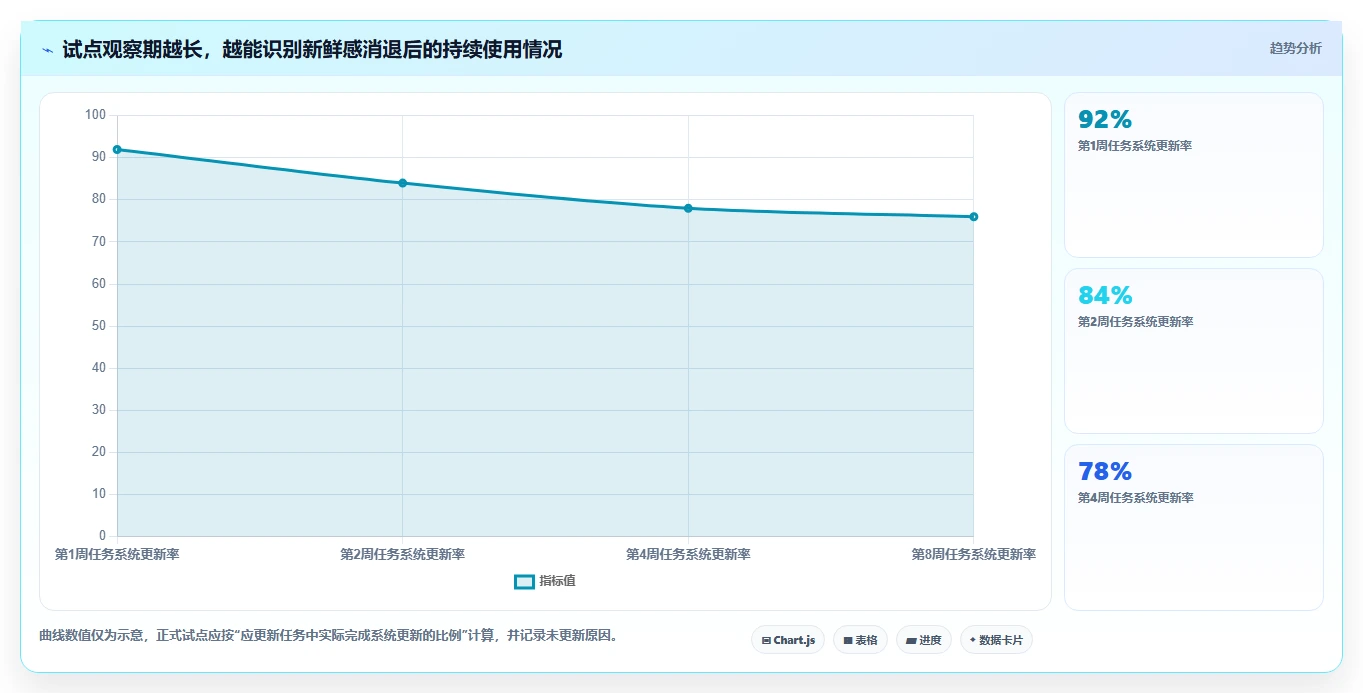Click the y-axis value 0
1363x693 pixels.
(x=102, y=536)
